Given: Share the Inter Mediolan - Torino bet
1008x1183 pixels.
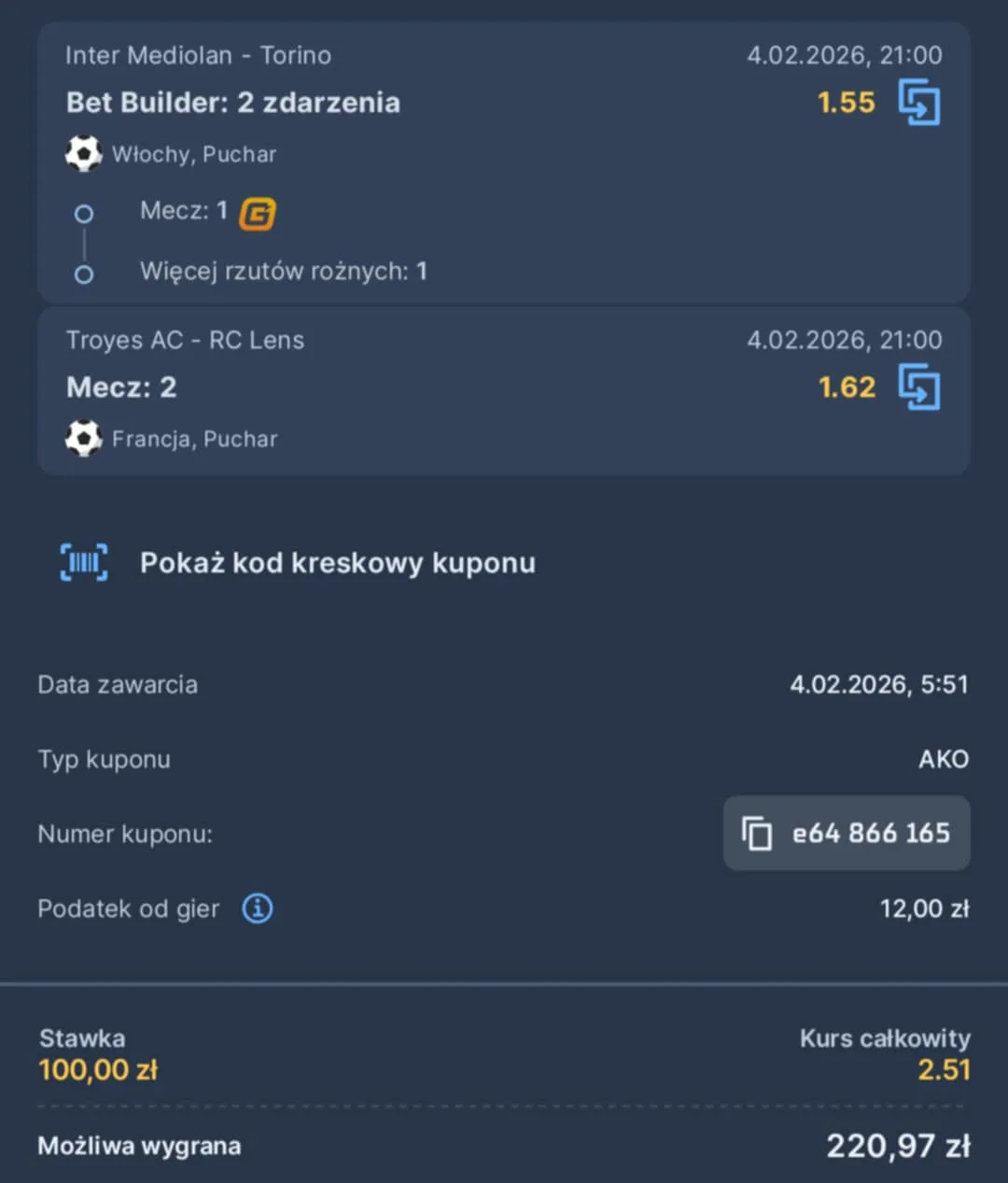Looking at the screenshot, I should (x=920, y=103).
